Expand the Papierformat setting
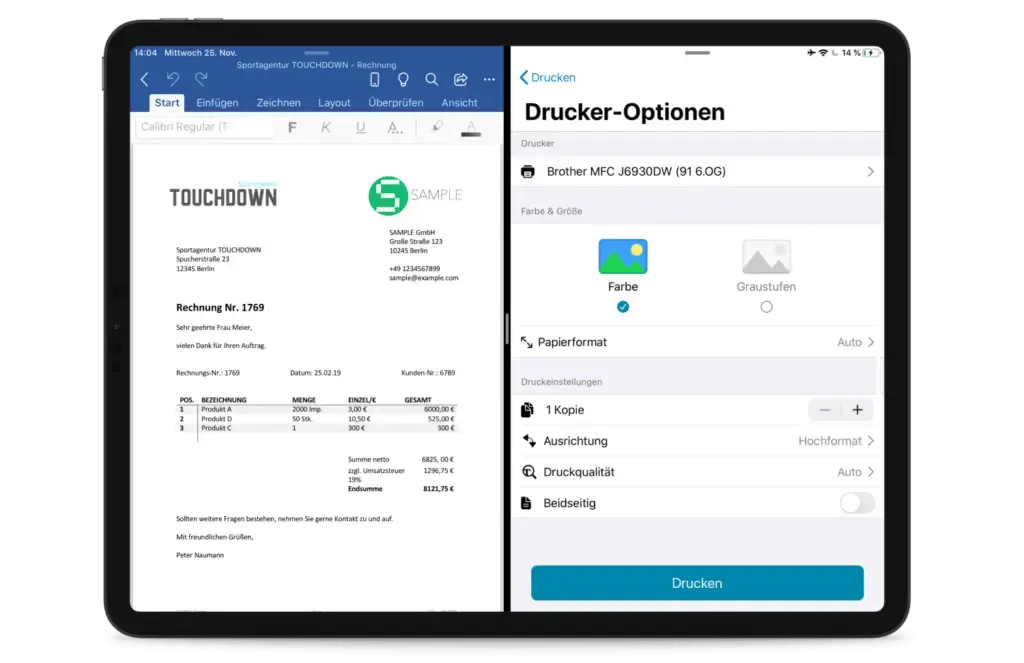Viewport: 1024px width, 663px height. 697,342
